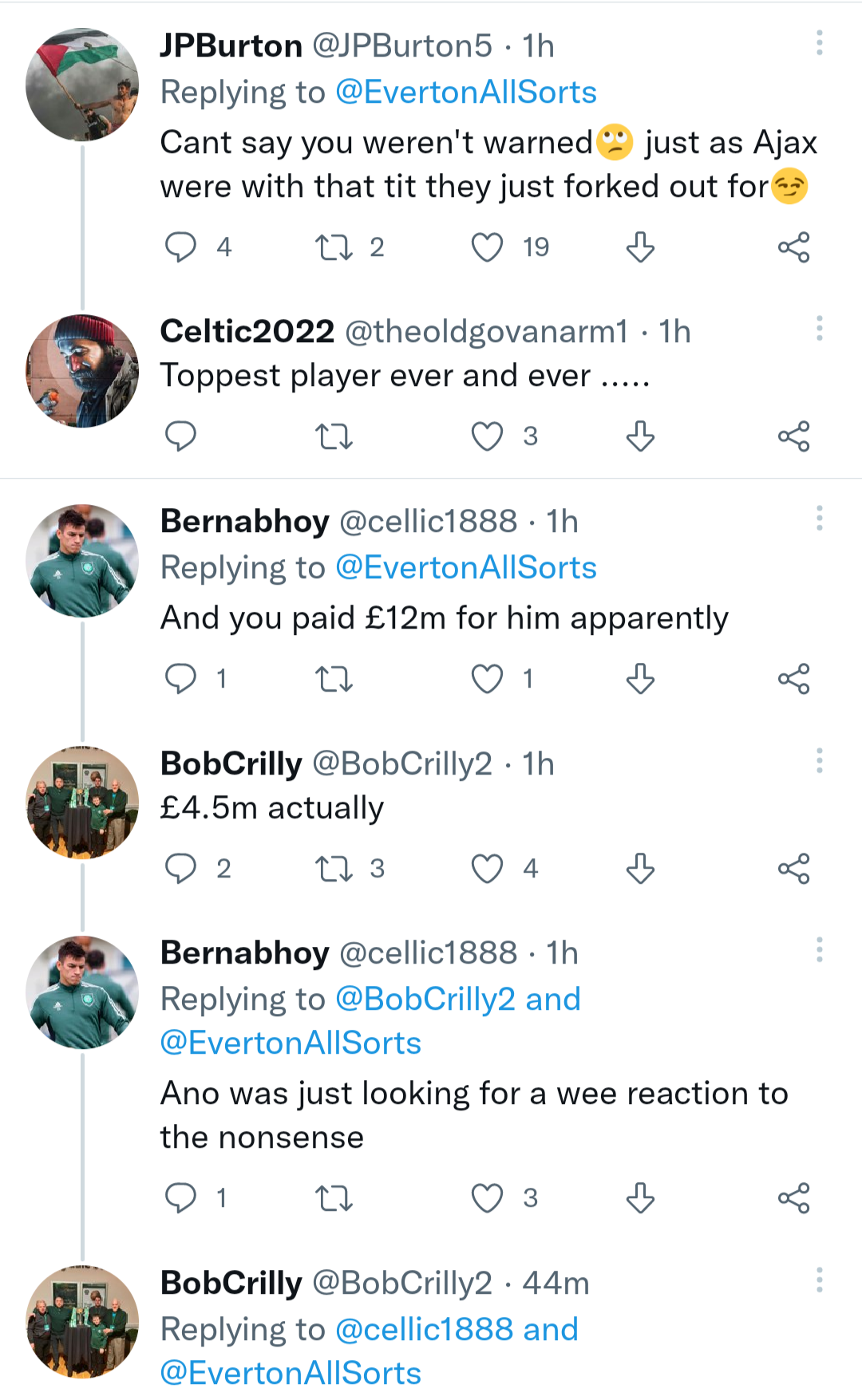View Celtic2022's profile picture

(82, 371)
